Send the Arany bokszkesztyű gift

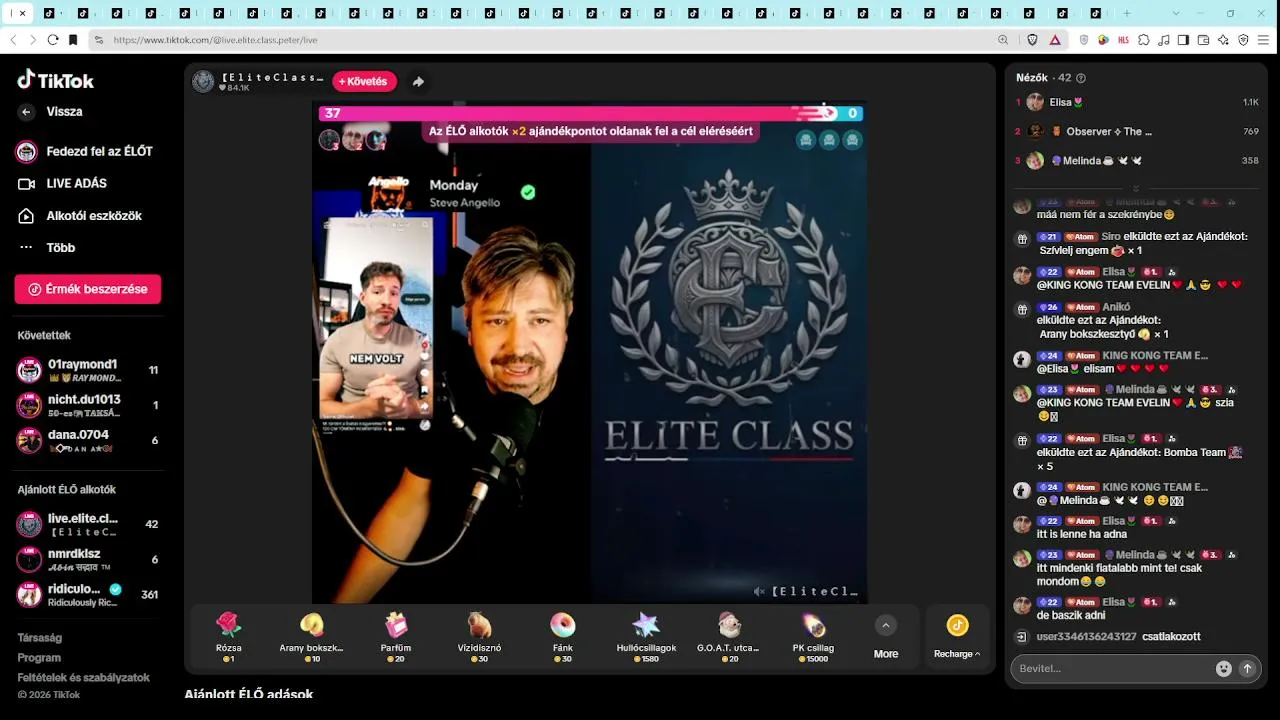(312, 637)
